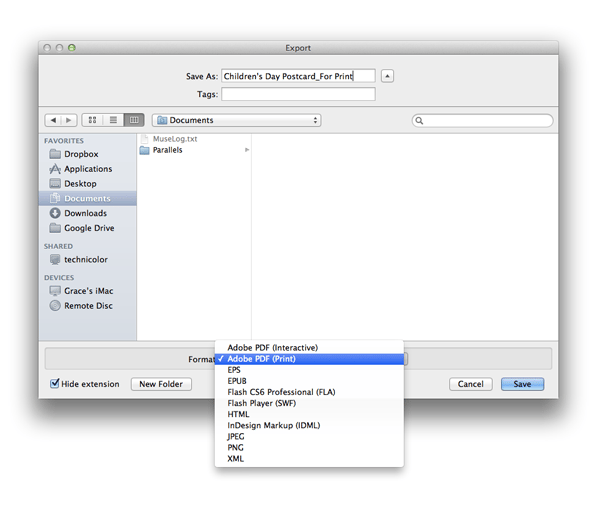The height and width of the screenshot is (505, 600).
Task: Select Remote Disc device
Action: (87, 306)
